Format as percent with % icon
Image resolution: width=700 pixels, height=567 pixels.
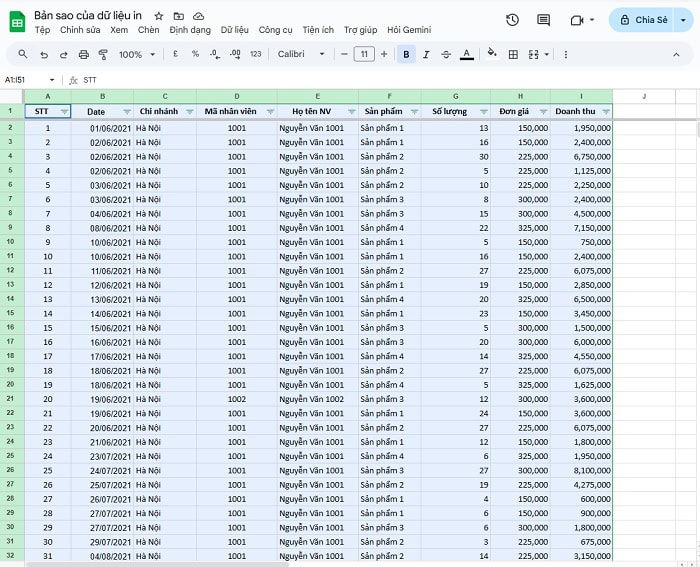[195, 54]
